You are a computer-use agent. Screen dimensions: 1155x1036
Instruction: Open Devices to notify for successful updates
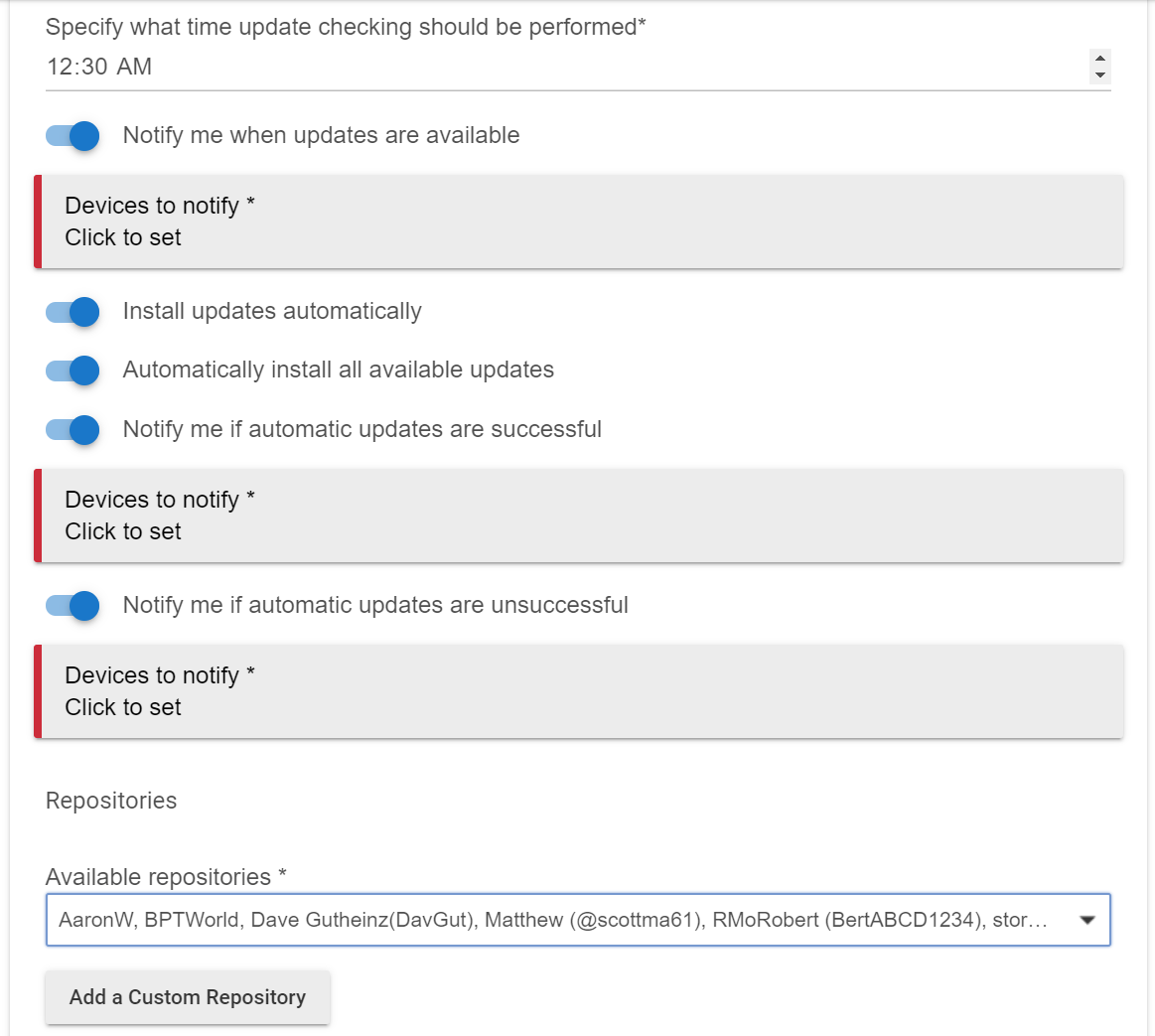point(579,516)
